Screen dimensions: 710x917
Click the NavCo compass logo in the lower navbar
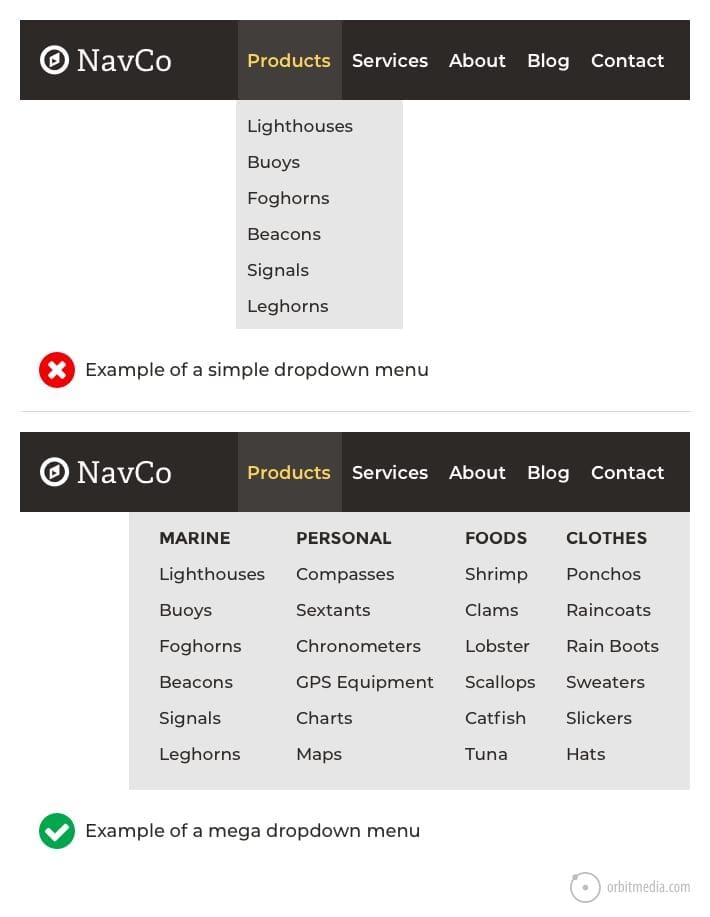point(55,471)
